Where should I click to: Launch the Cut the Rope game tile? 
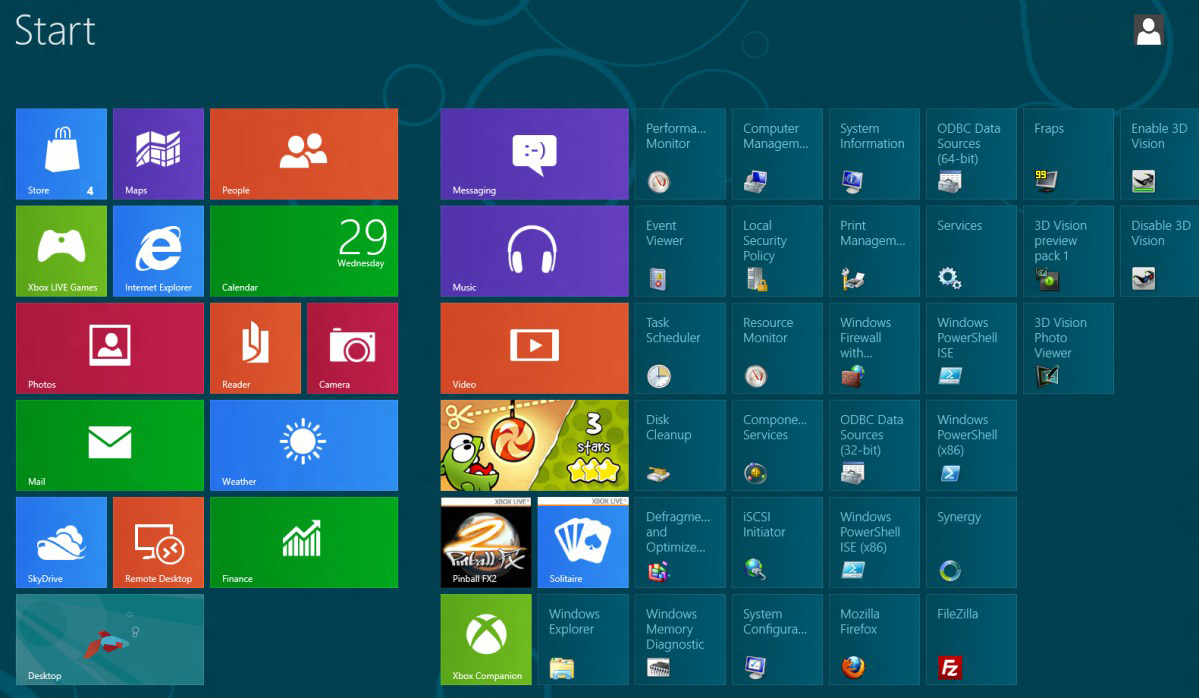535,445
